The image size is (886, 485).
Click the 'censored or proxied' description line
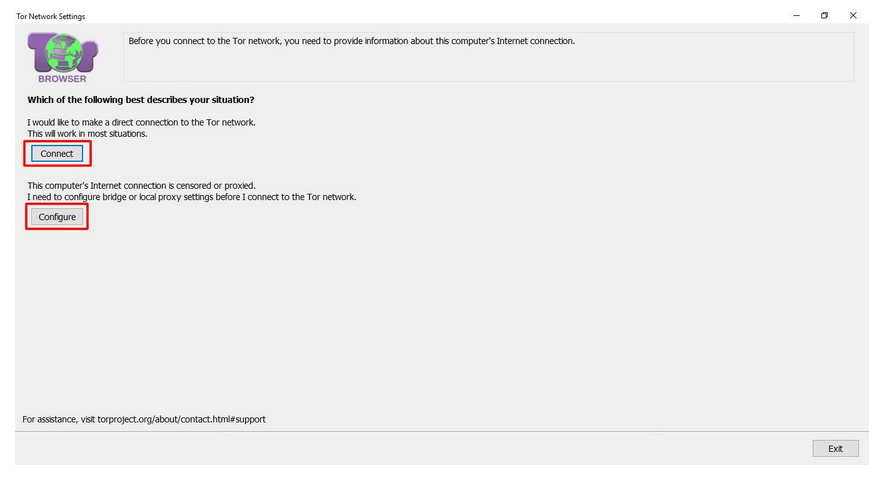[141, 186]
